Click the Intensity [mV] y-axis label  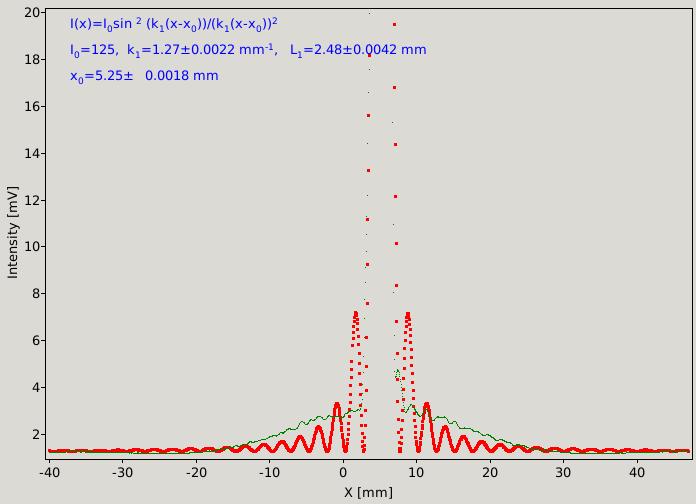pos(13,232)
